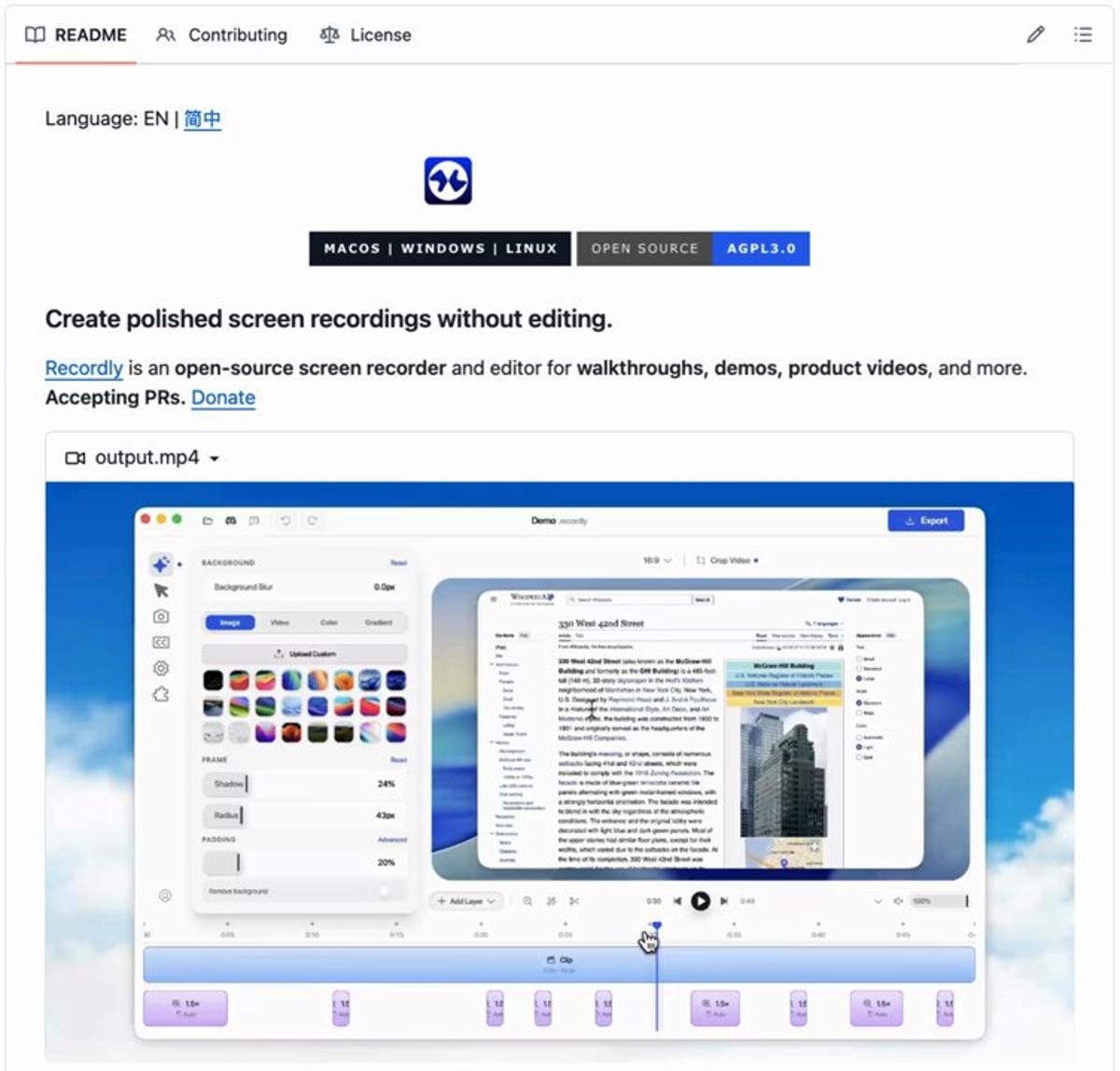
Task: Open the README tab
Action: (76, 35)
